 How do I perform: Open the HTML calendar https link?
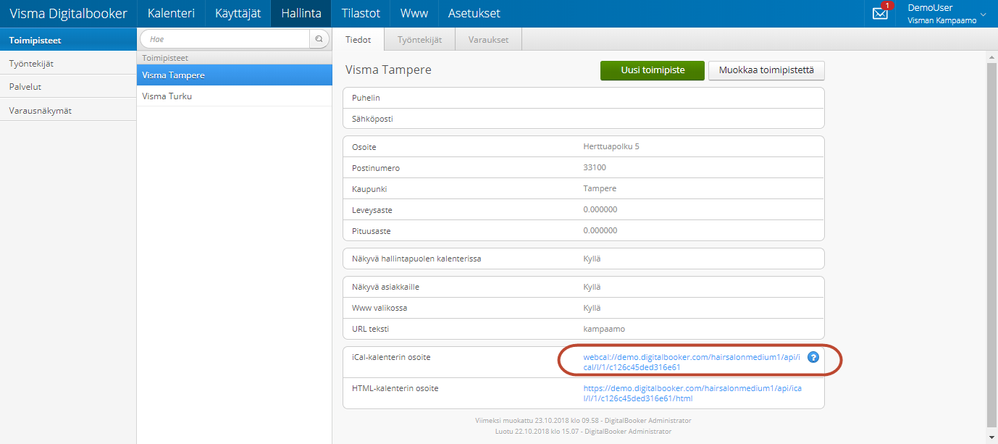(693, 393)
